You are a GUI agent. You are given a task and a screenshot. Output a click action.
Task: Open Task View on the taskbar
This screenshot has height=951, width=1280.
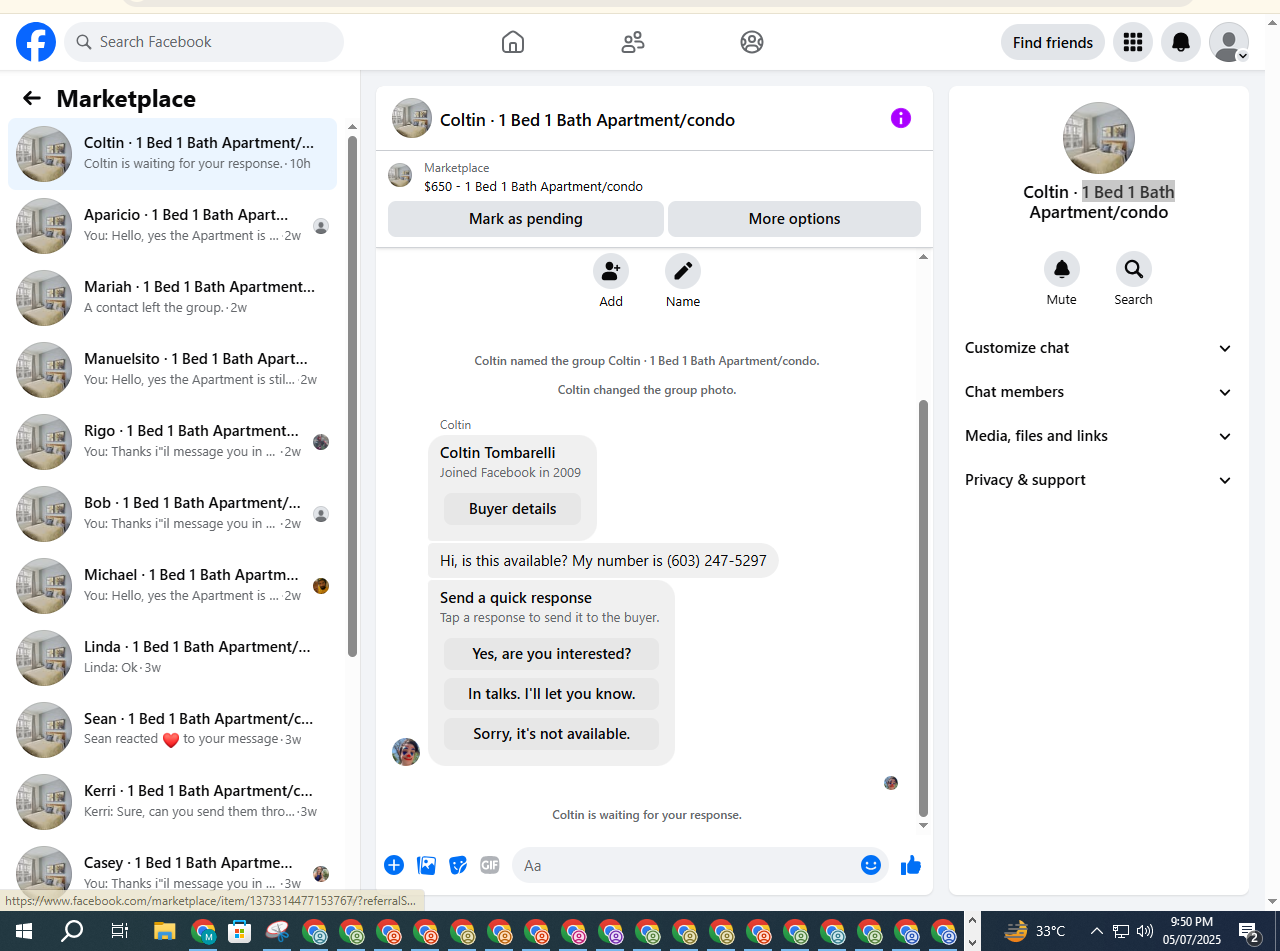[x=119, y=932]
